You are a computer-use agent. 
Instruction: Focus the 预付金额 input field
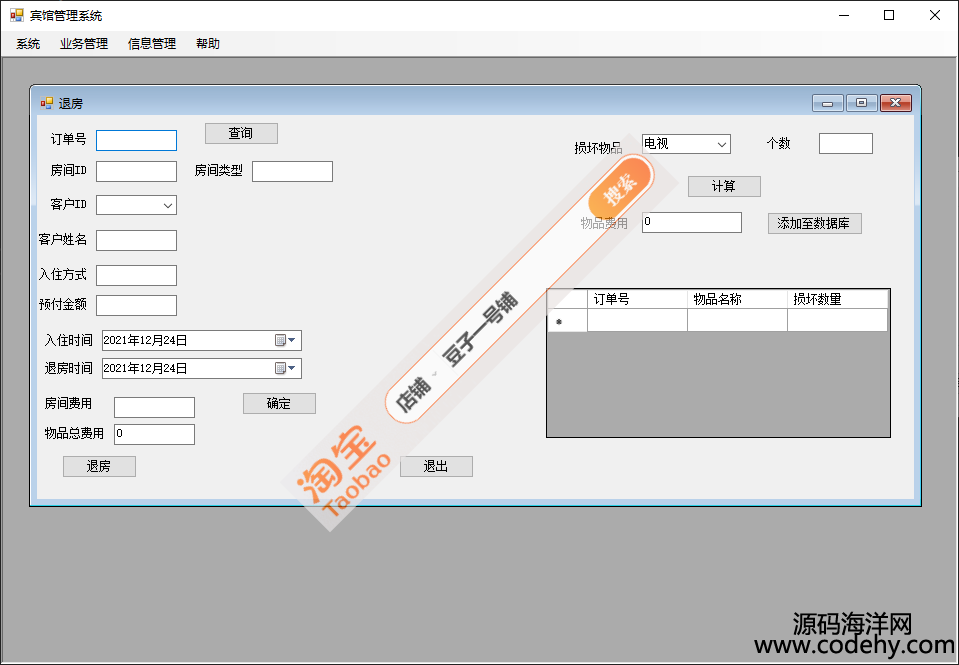point(136,305)
